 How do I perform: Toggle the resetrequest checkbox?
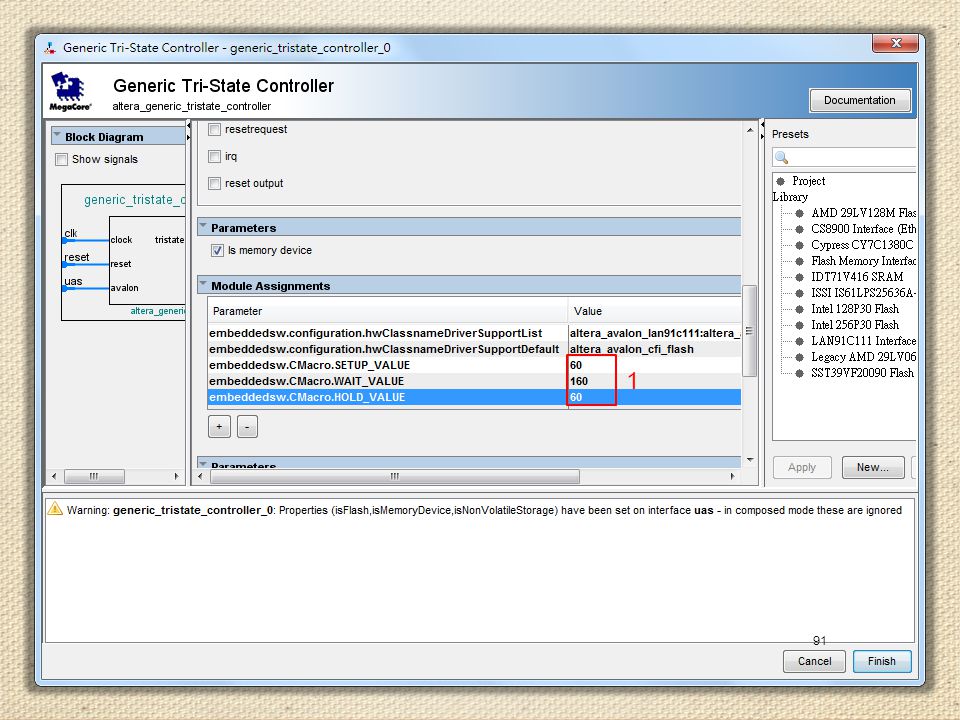(214, 129)
